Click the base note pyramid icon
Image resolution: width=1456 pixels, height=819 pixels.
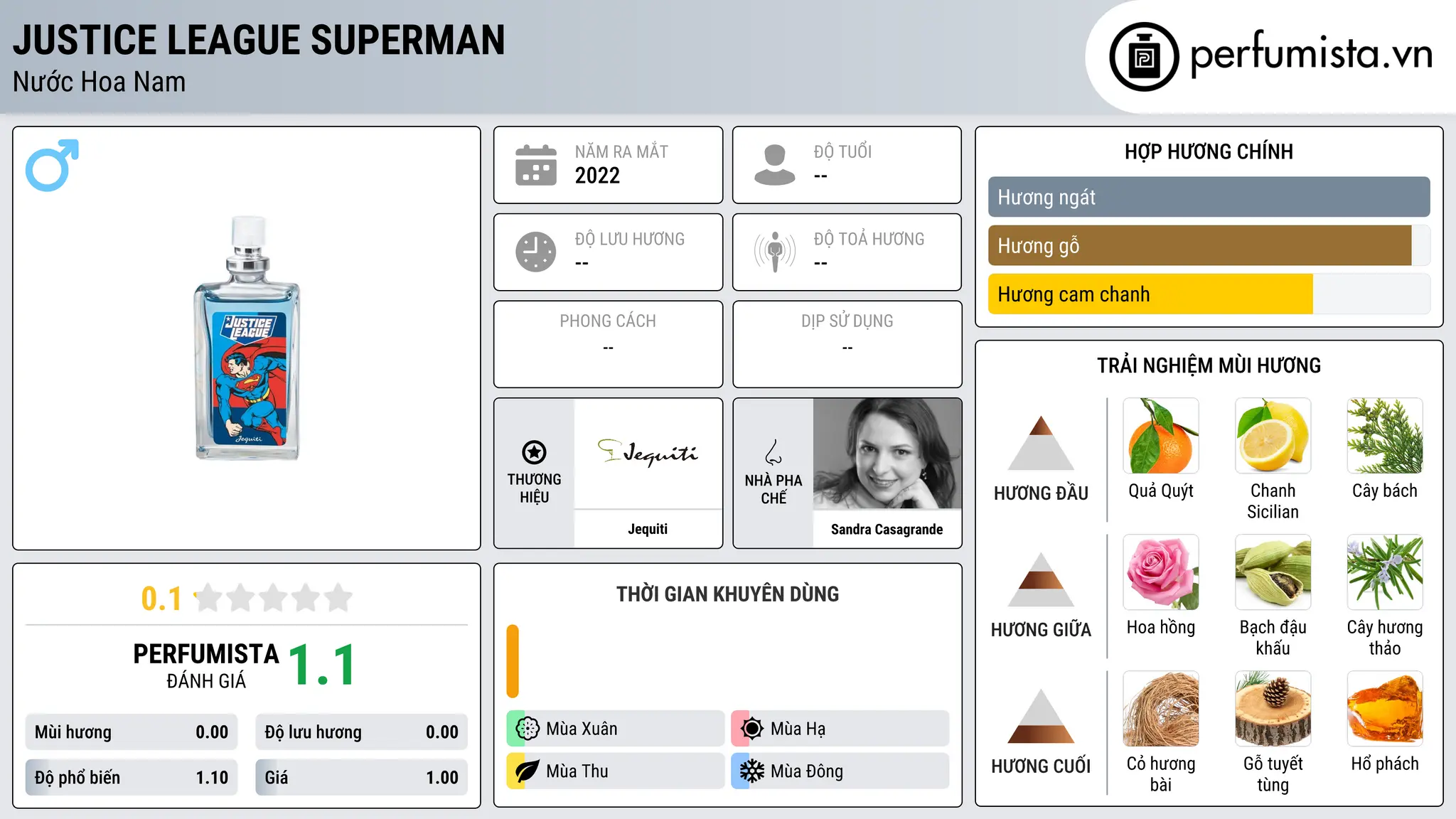coord(1041,716)
